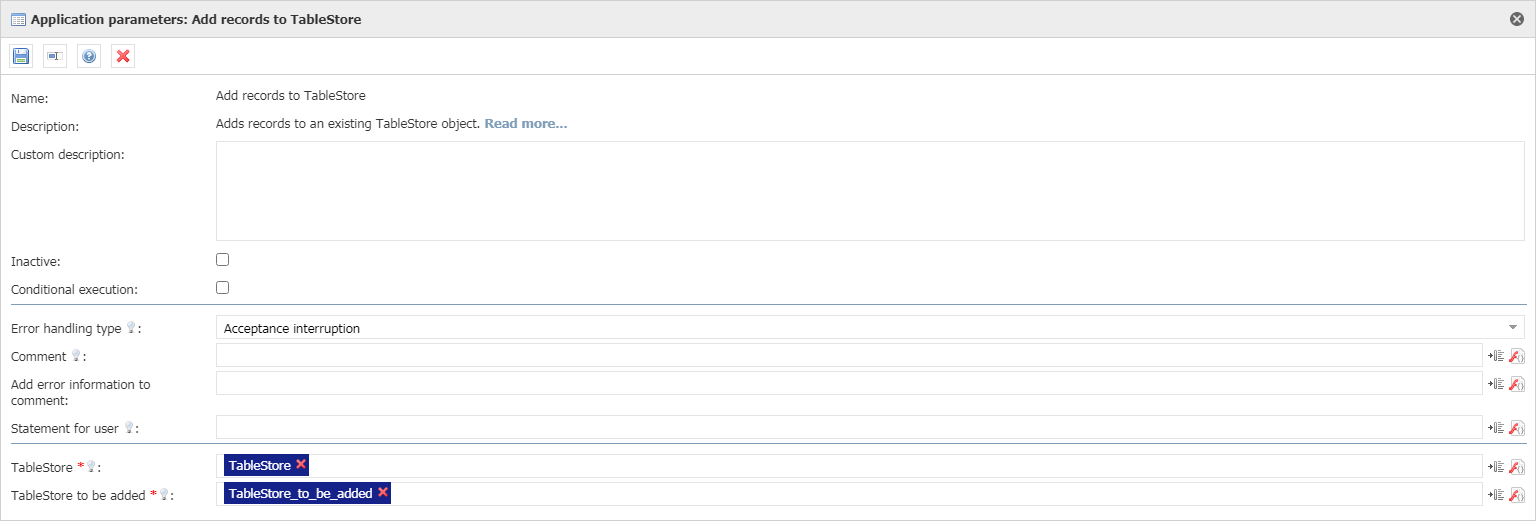This screenshot has width=1536, height=521.
Task: Open the help question mark icon
Action: 89,56
